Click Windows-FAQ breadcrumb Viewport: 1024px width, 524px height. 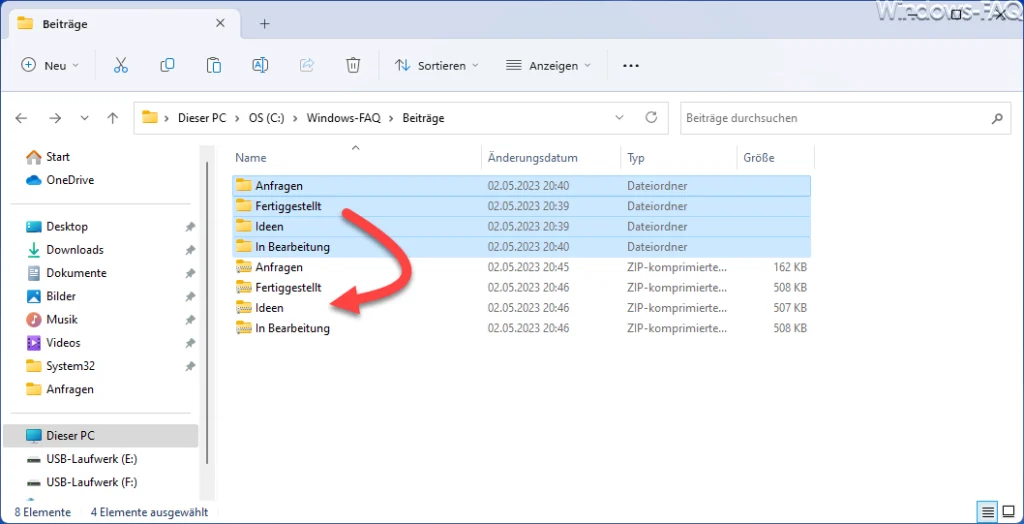click(344, 118)
